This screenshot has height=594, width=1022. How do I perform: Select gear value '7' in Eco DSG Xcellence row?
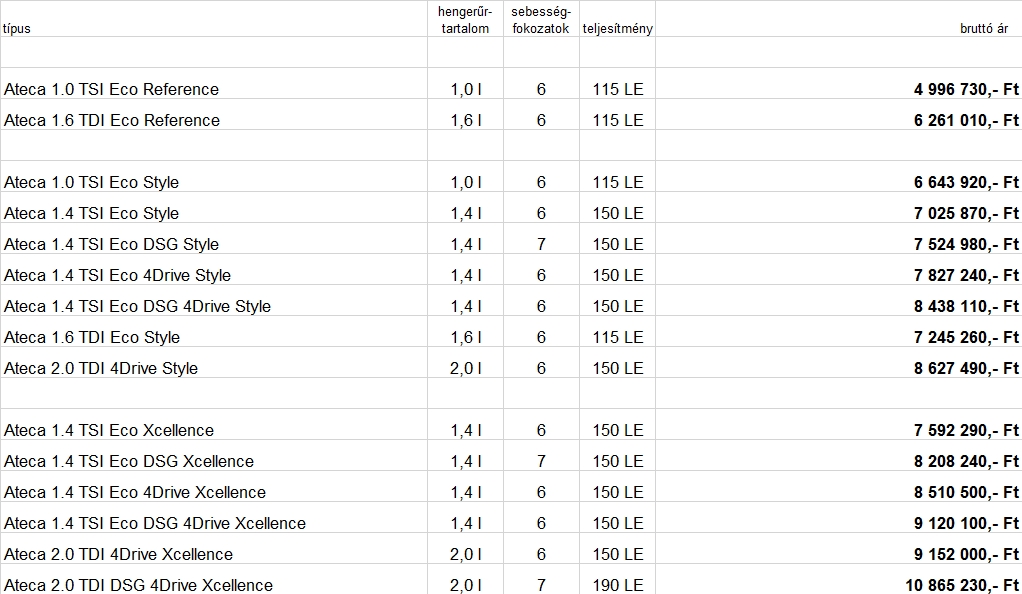[x=541, y=456]
